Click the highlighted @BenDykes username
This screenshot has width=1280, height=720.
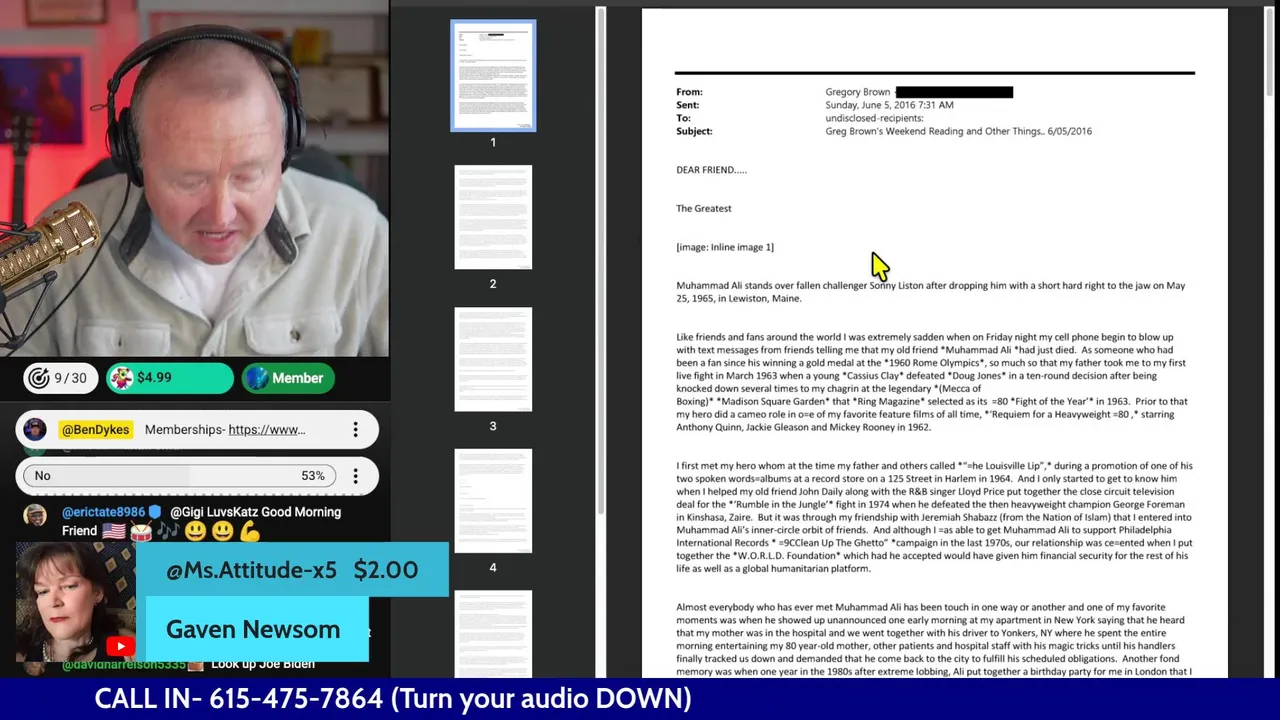pyautogui.click(x=96, y=430)
